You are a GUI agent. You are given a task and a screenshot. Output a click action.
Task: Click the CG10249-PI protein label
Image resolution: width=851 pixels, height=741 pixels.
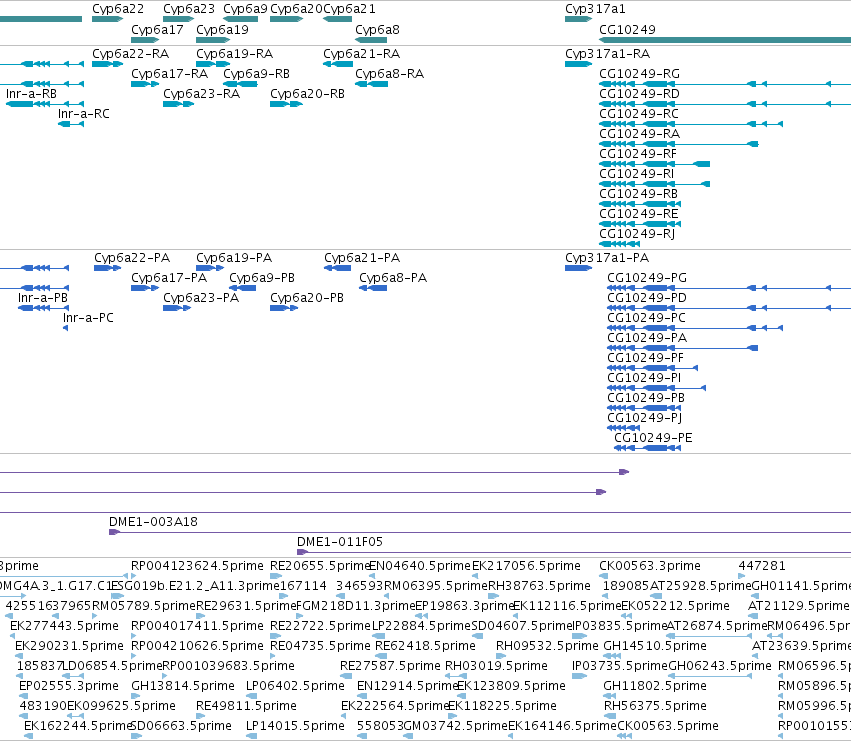point(644,378)
